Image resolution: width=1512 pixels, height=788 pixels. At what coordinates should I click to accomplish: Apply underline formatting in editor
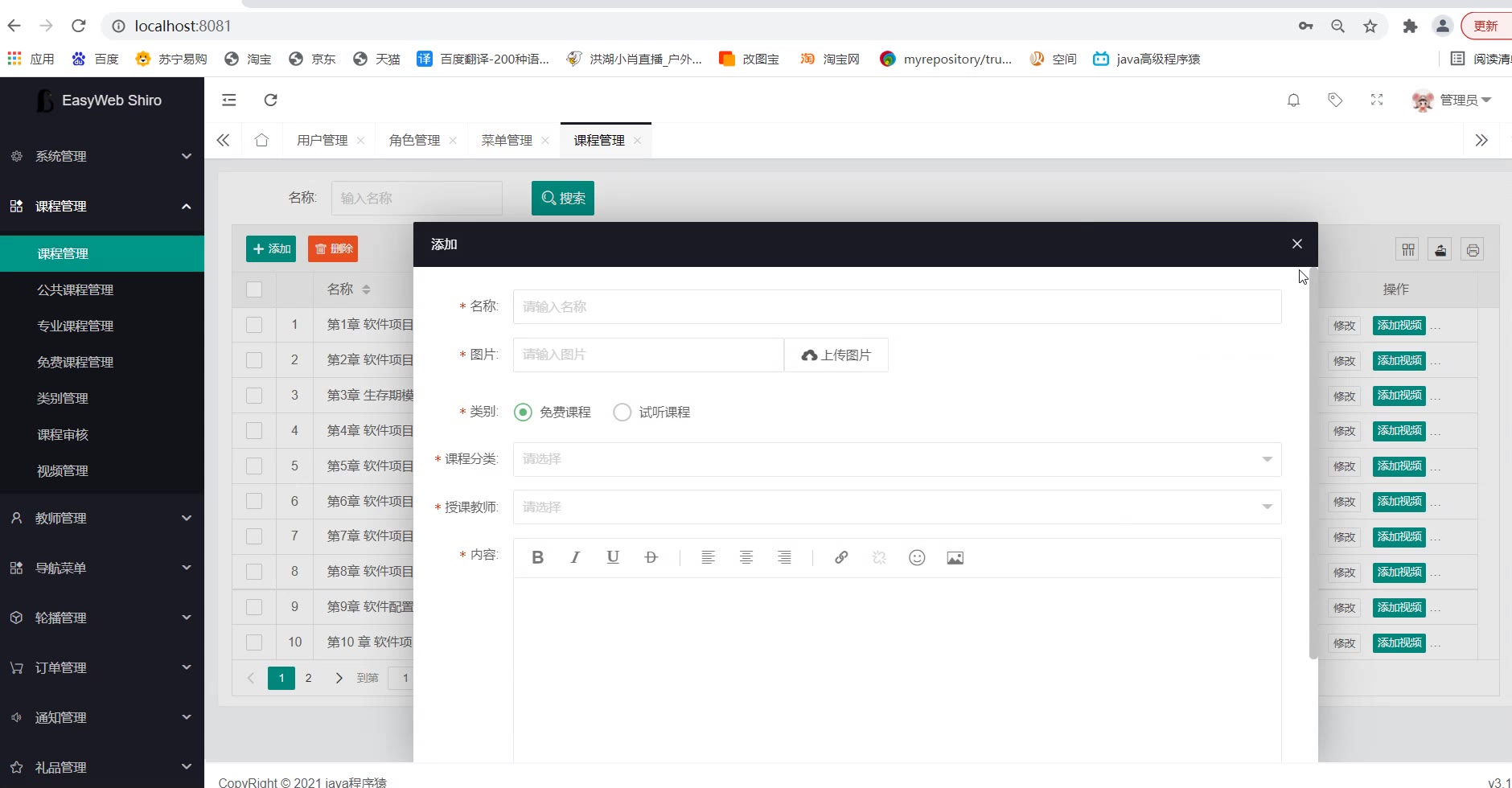(x=613, y=557)
